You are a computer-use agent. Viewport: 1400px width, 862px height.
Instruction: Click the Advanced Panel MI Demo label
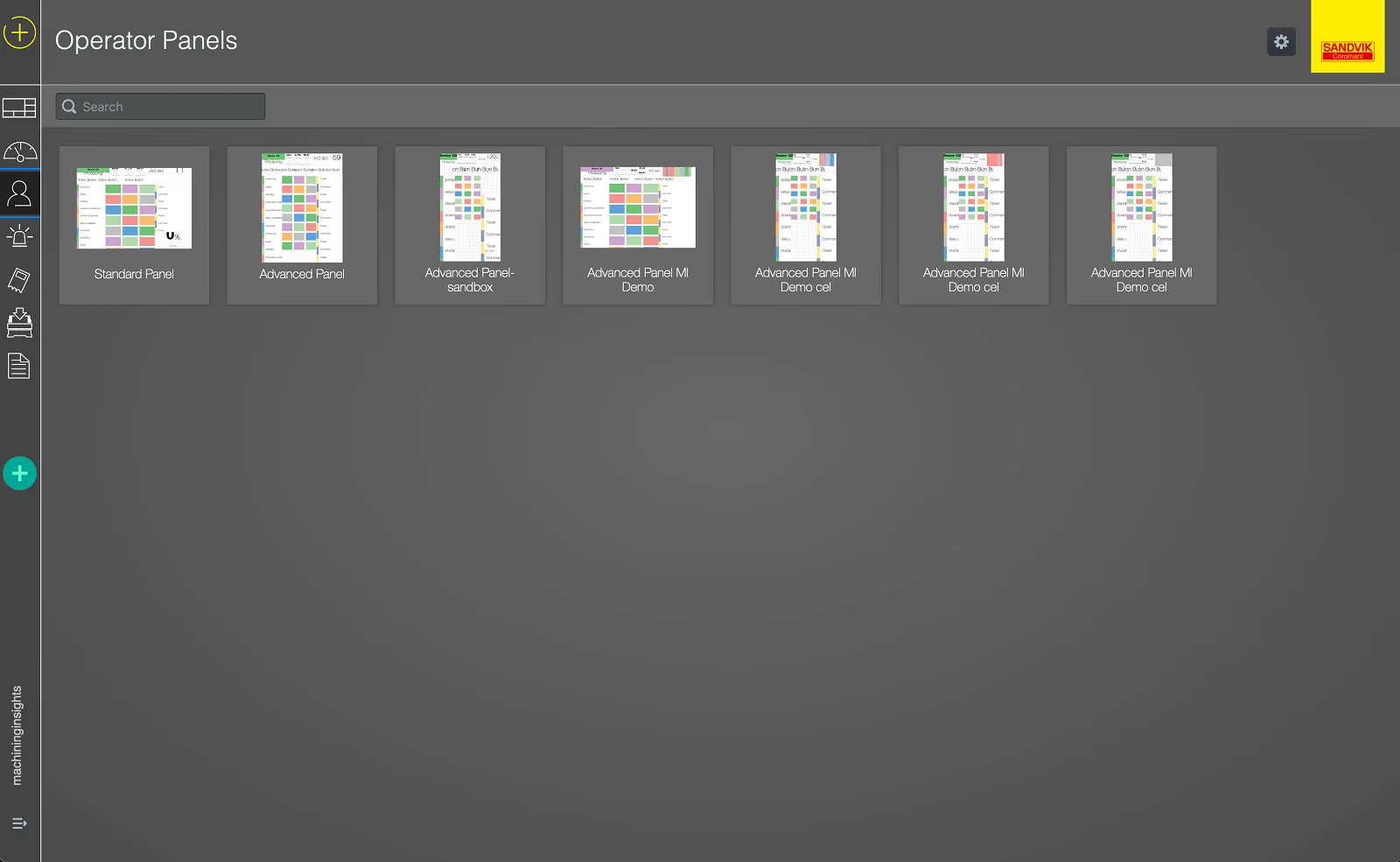(638, 280)
